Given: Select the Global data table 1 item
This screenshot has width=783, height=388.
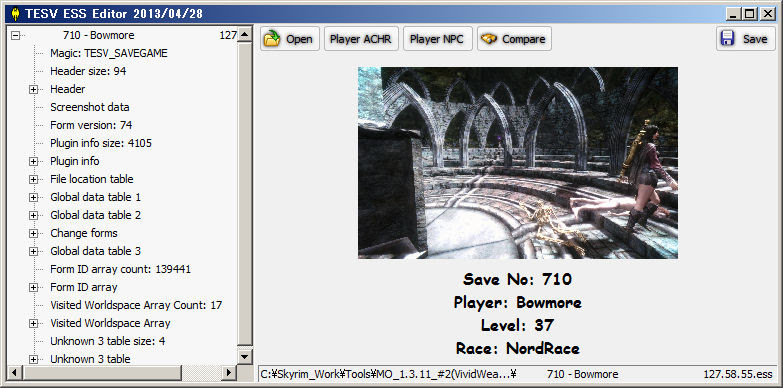Looking at the screenshot, I should [x=95, y=197].
